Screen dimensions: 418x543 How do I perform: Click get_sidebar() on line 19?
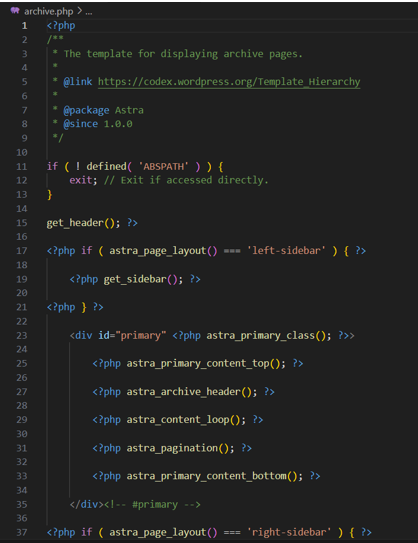pos(141,279)
